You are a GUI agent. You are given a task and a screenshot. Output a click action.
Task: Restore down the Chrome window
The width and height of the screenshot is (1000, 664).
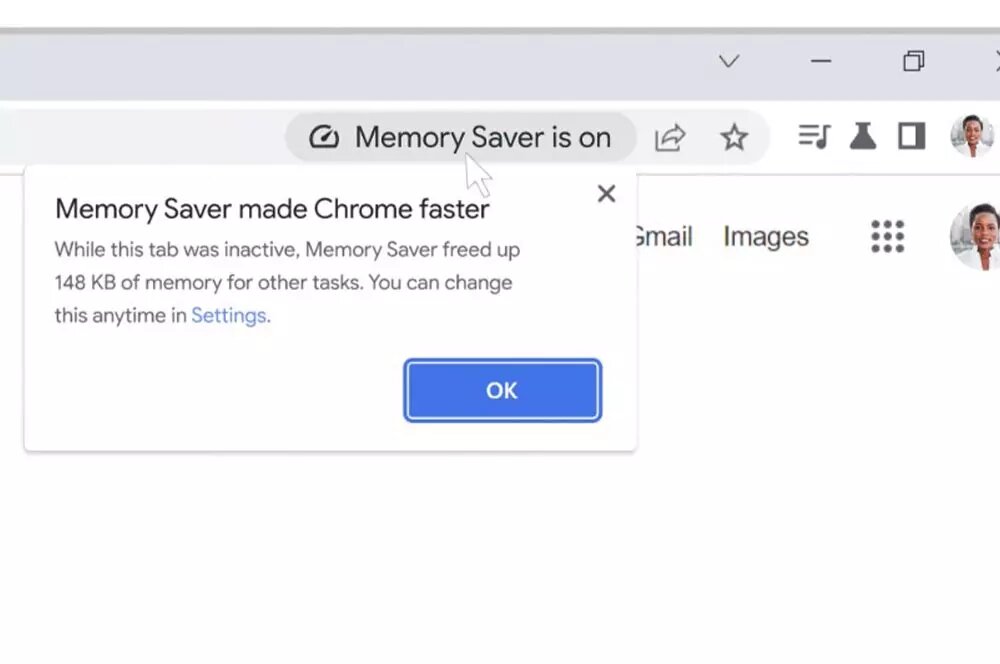tap(913, 62)
